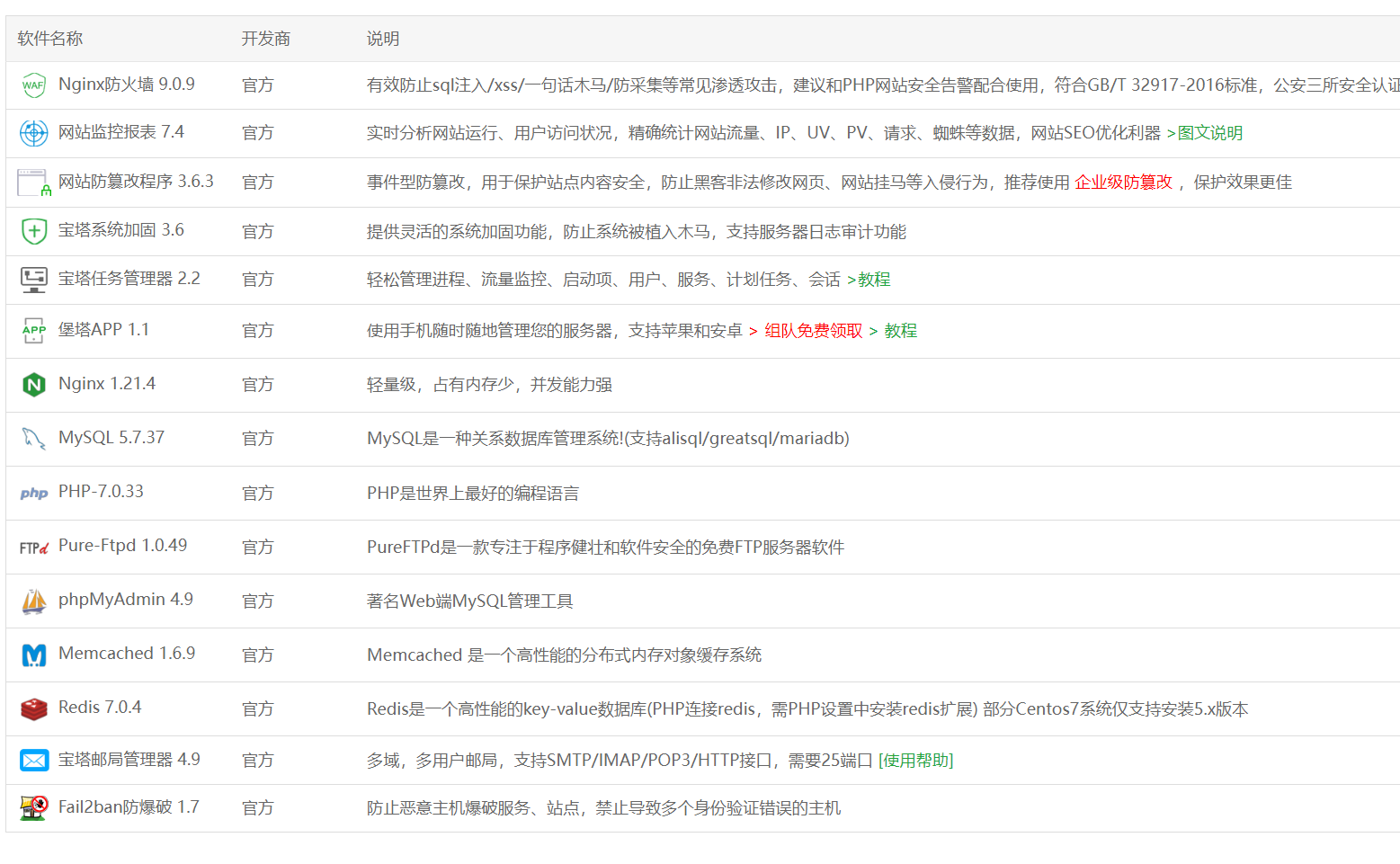Viewport: 1400px width, 864px height.
Task: Select the 宝塔系统加固 3.6 name
Action: (x=121, y=230)
